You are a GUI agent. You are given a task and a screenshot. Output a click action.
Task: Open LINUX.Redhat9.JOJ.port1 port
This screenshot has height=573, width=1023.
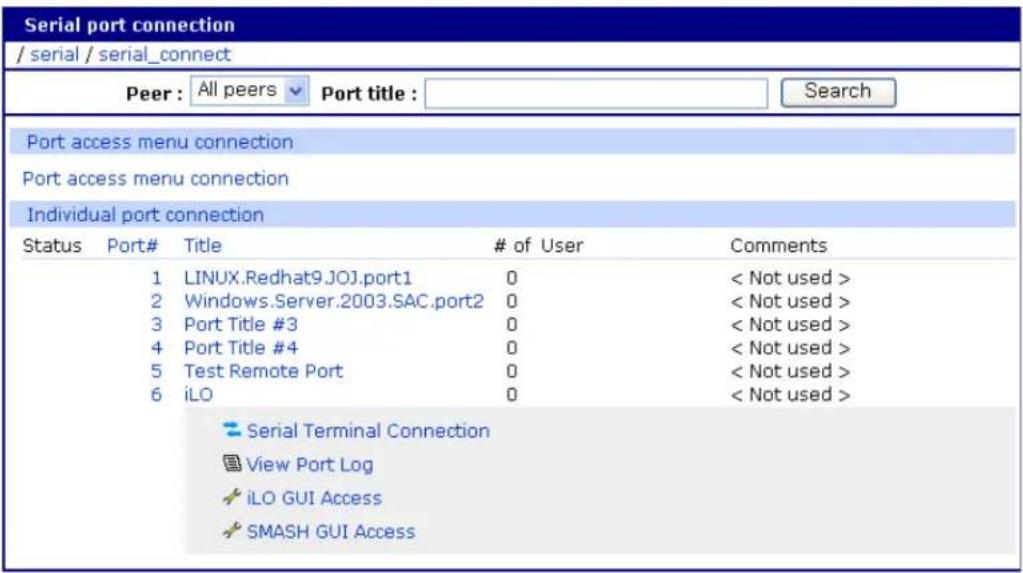click(x=298, y=278)
